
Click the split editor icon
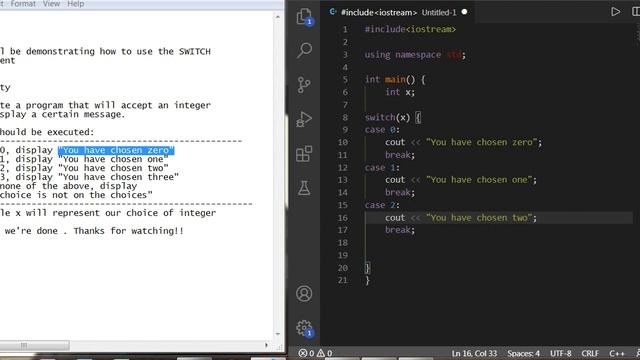[636, 12]
